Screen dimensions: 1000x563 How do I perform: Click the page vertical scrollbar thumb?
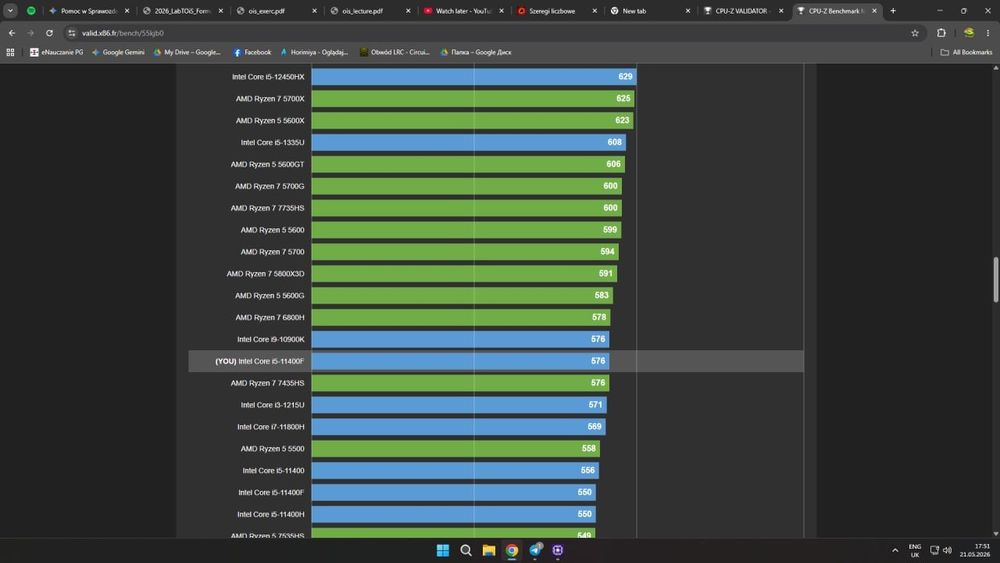coord(996,279)
